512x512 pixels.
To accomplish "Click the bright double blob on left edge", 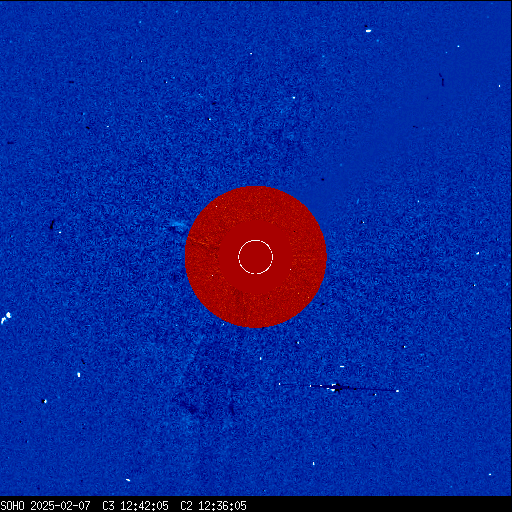I will (6, 318).
